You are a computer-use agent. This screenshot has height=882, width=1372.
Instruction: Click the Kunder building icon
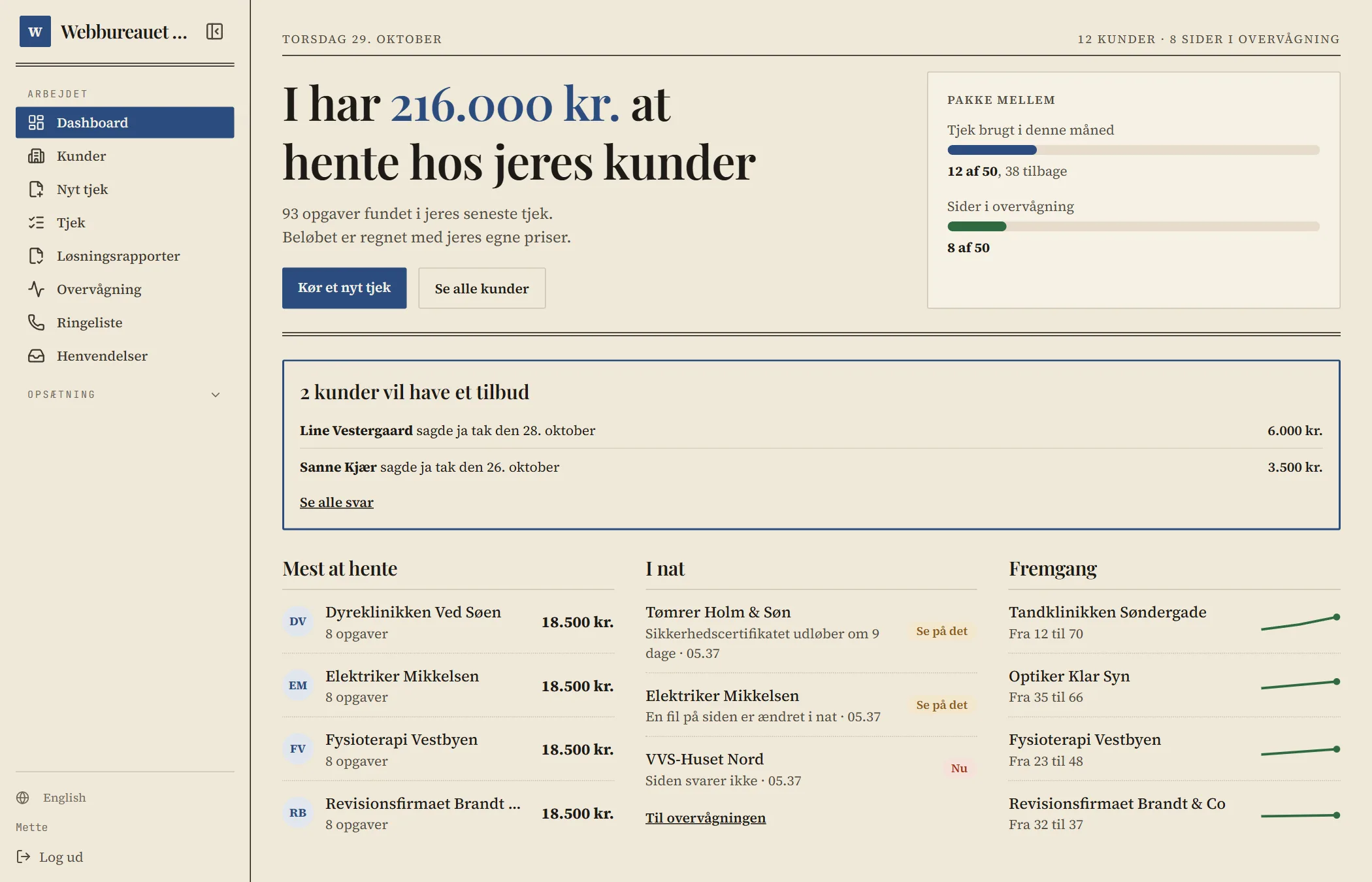pyautogui.click(x=36, y=155)
